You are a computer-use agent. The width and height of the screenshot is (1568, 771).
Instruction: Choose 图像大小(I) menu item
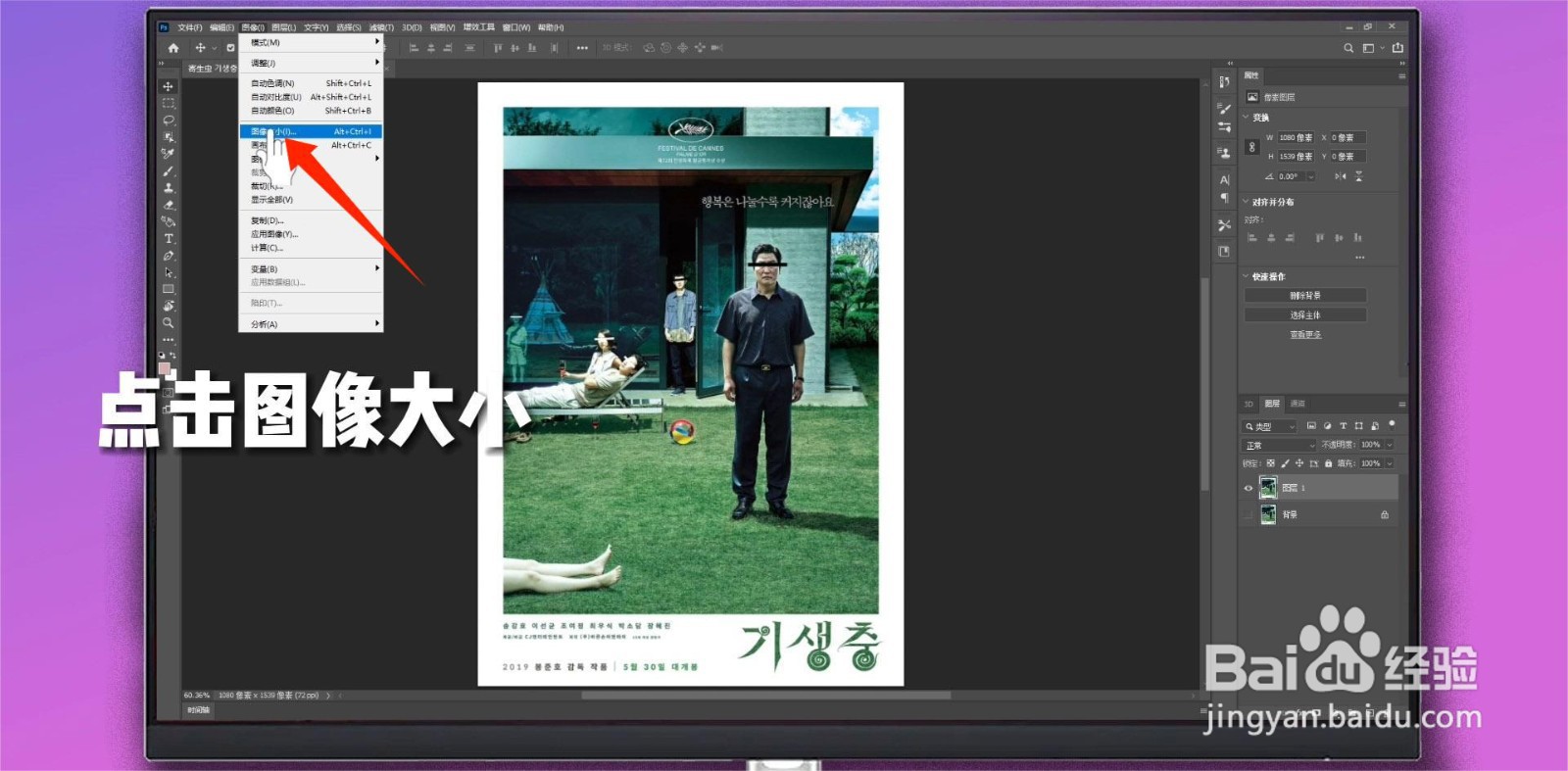pos(312,131)
